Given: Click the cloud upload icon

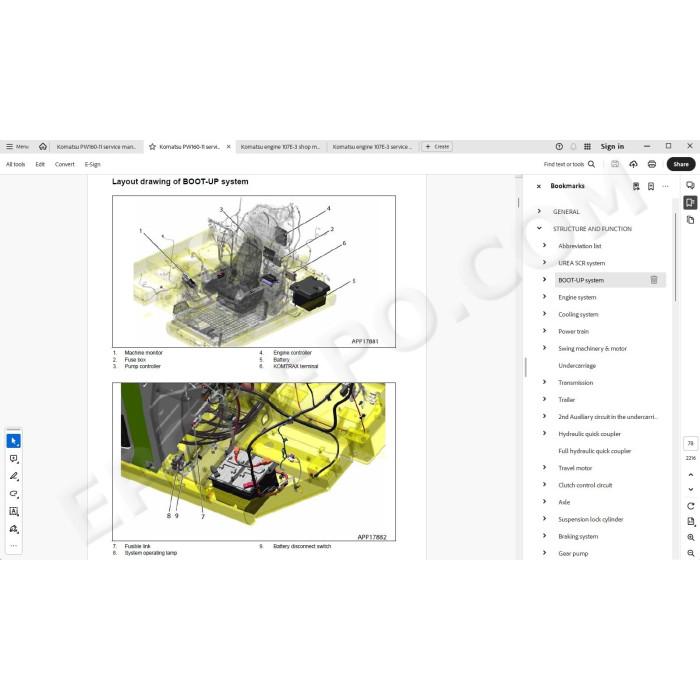Looking at the screenshot, I should (633, 164).
